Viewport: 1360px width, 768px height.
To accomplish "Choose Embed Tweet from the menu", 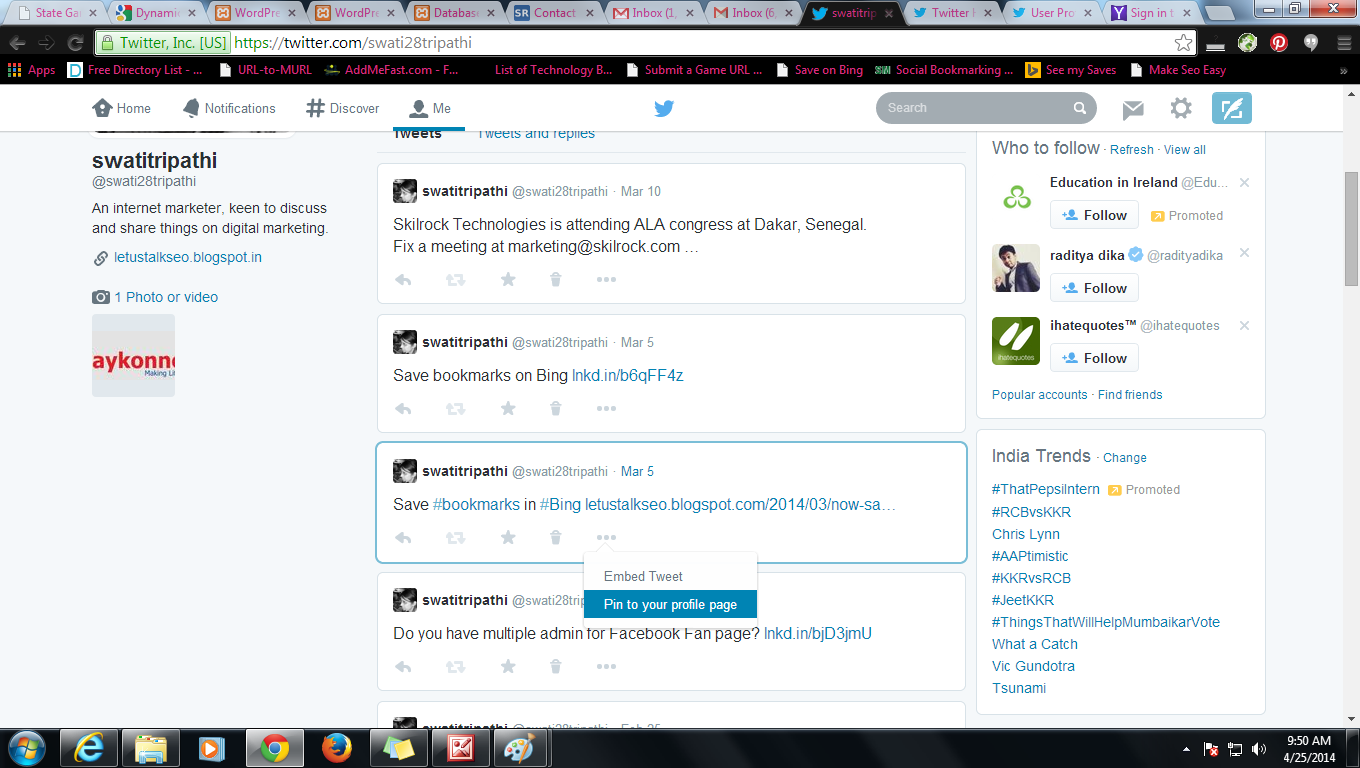I will click(x=670, y=577).
